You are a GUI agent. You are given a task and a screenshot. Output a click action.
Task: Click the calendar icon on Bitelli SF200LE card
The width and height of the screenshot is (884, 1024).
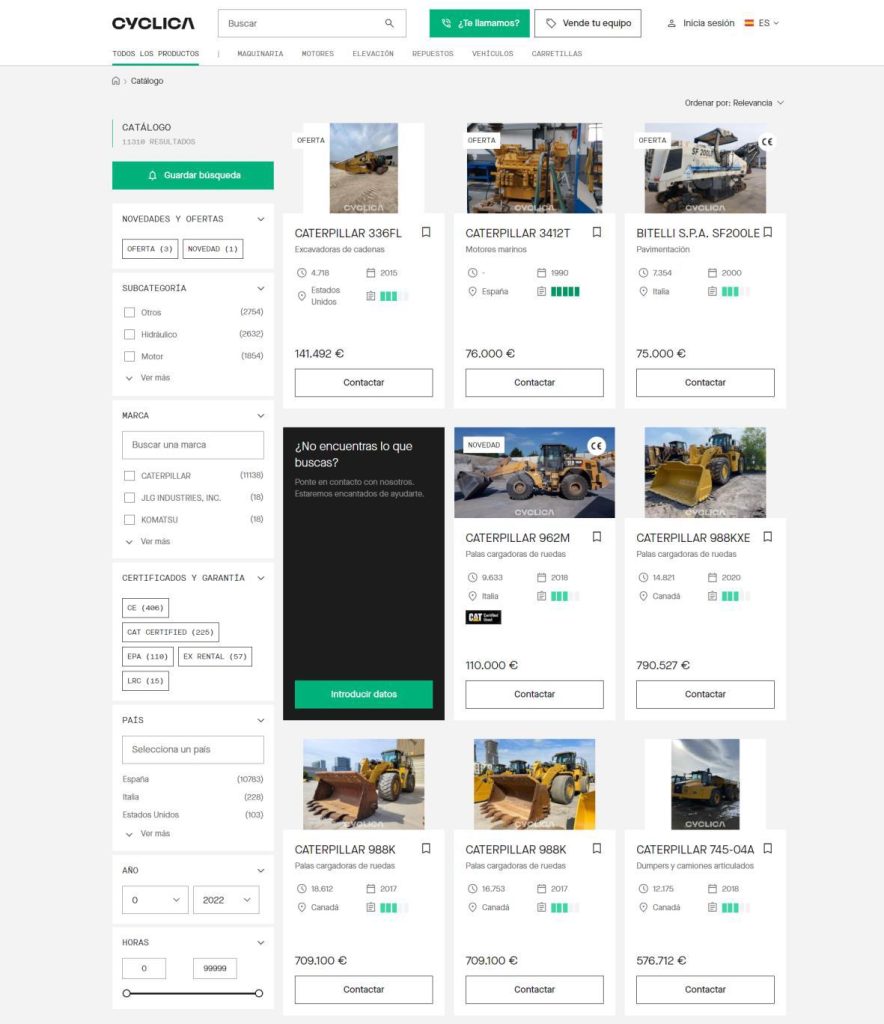pyautogui.click(x=712, y=273)
